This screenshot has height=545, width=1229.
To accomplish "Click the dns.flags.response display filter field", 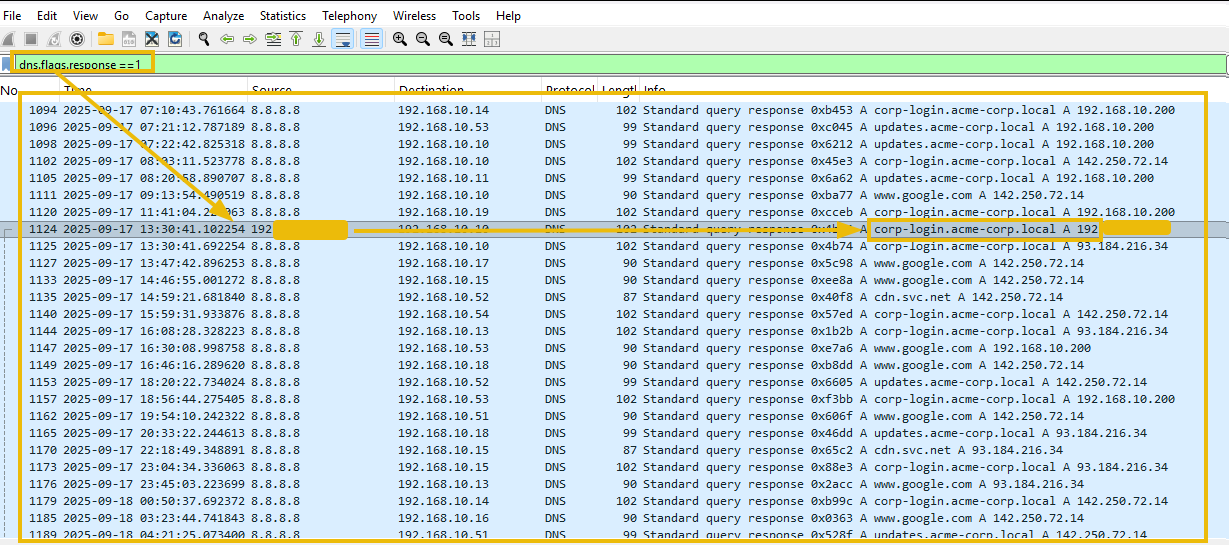I will pos(620,64).
